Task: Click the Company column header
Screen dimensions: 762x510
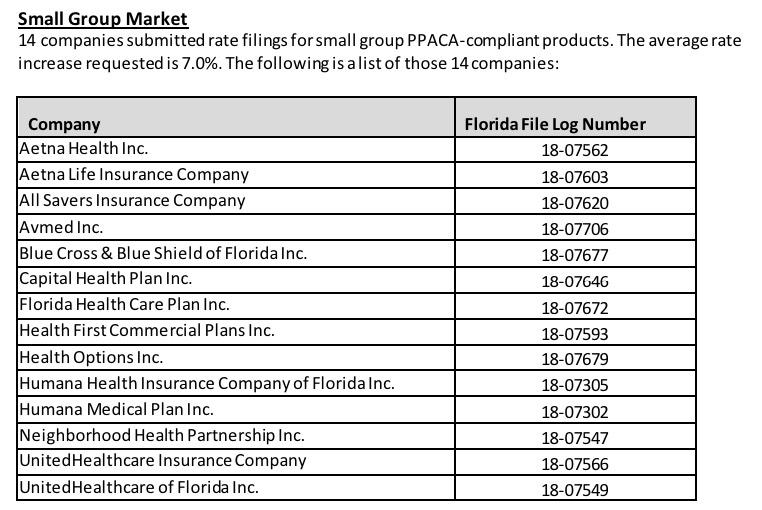Action: tap(64, 124)
